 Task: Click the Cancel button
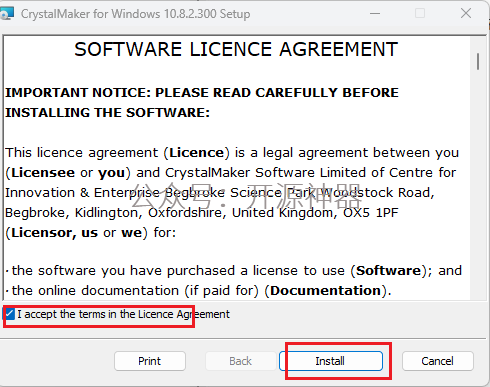[x=437, y=361]
